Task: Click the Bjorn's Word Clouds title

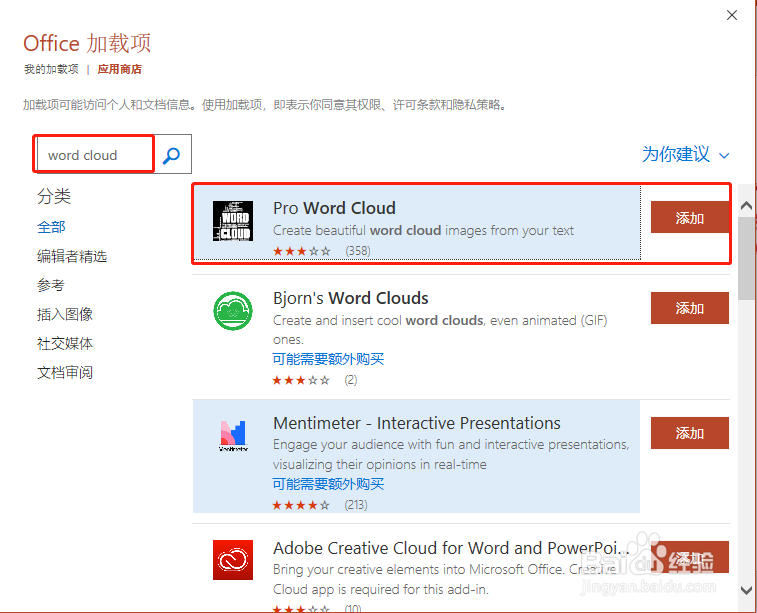Action: click(350, 298)
